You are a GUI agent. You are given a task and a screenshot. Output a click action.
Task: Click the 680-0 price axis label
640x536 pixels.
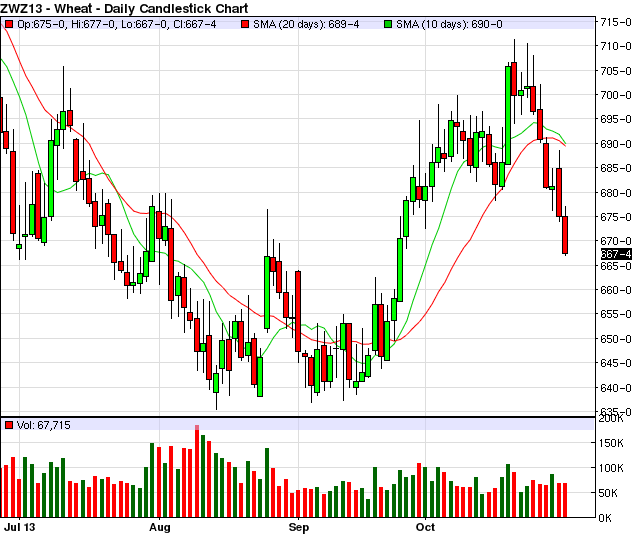[x=616, y=193]
